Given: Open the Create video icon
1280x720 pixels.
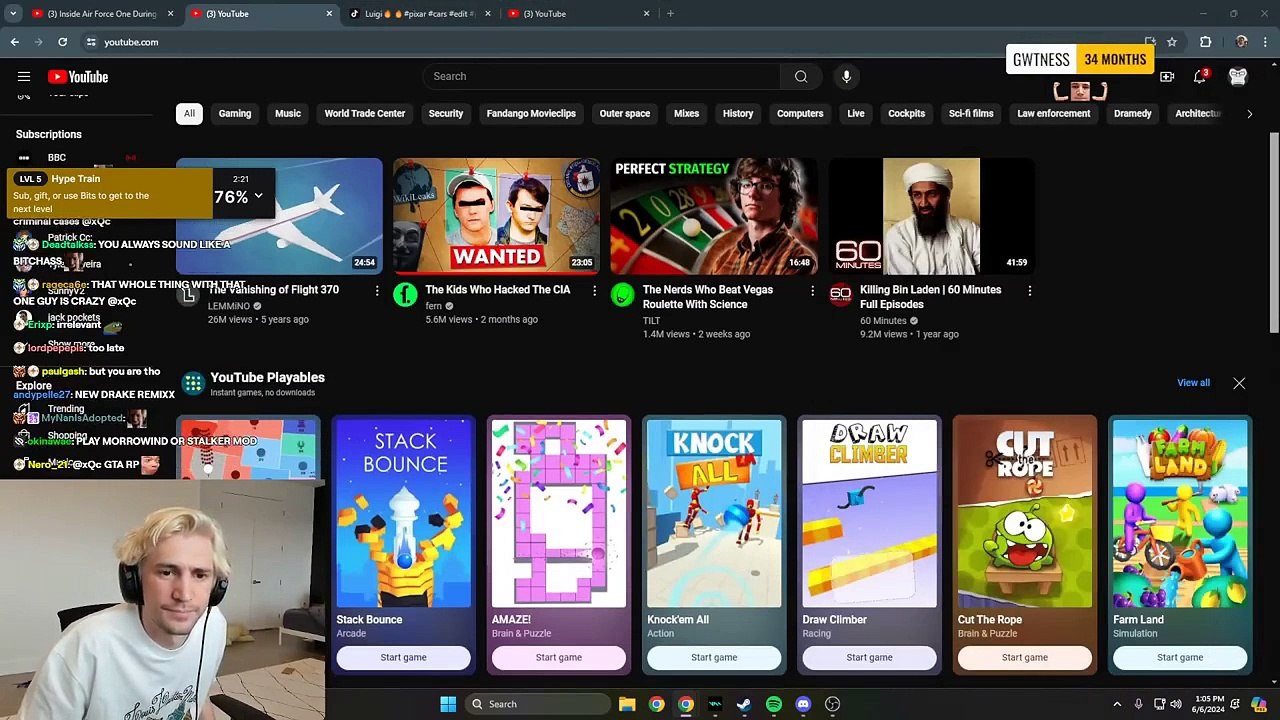Looking at the screenshot, I should pyautogui.click(x=1167, y=77).
